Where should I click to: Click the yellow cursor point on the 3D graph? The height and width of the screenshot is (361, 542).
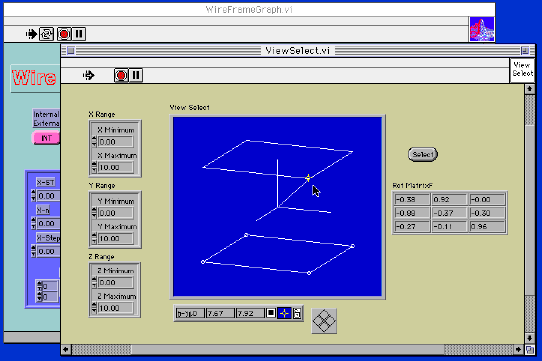pyautogui.click(x=308, y=178)
